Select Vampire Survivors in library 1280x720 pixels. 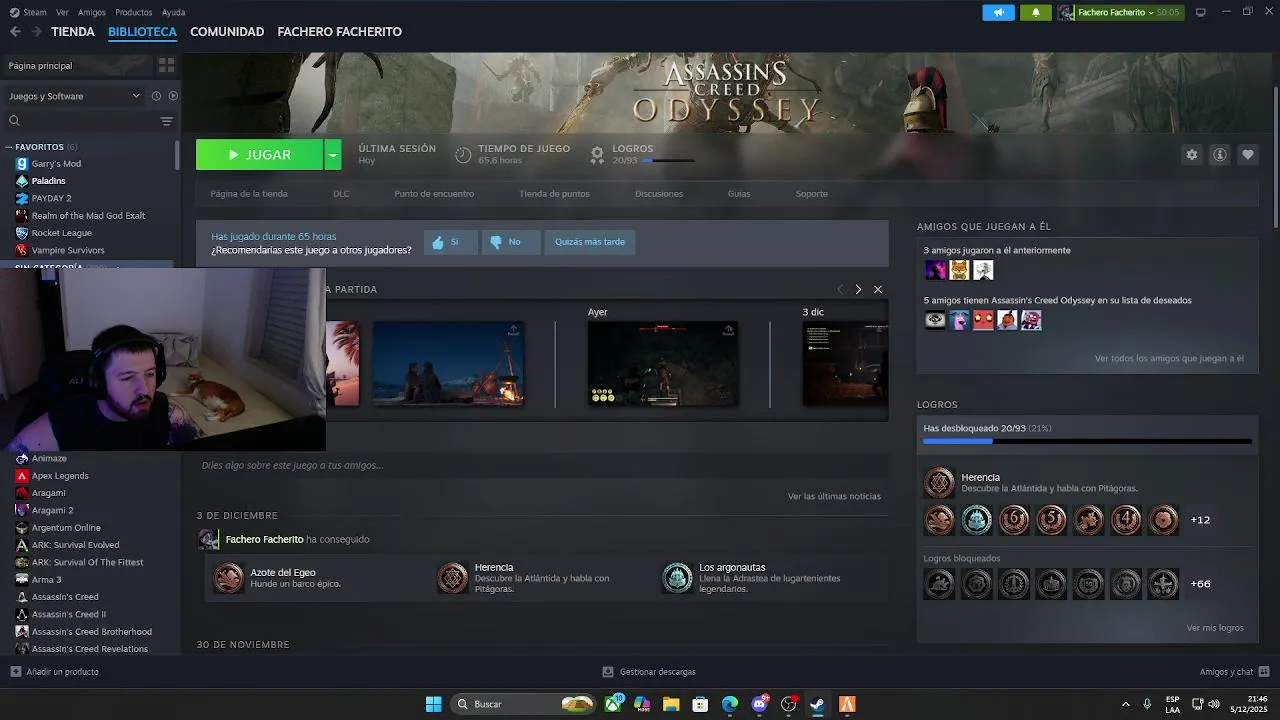click(68, 250)
